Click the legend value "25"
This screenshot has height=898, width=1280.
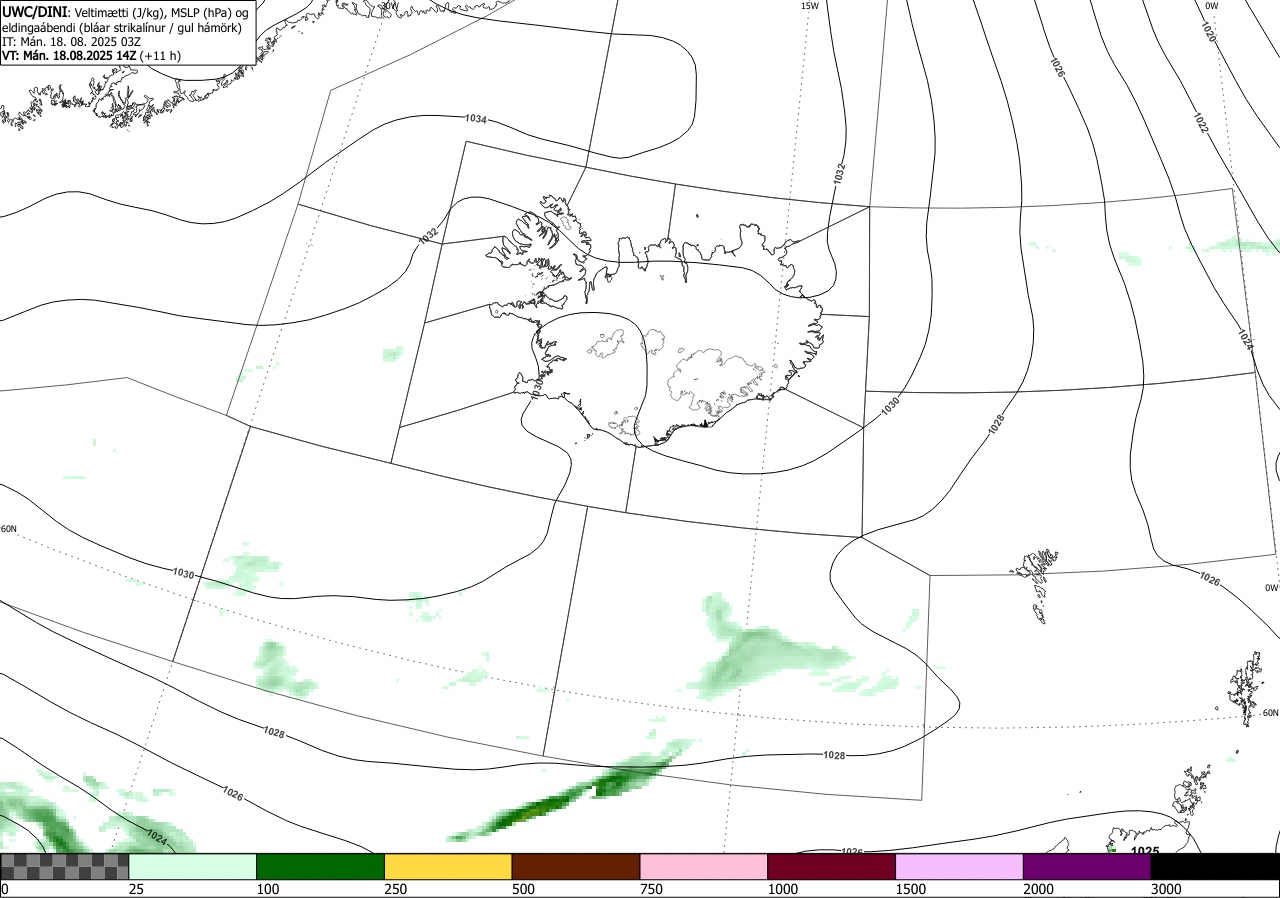tap(137, 889)
